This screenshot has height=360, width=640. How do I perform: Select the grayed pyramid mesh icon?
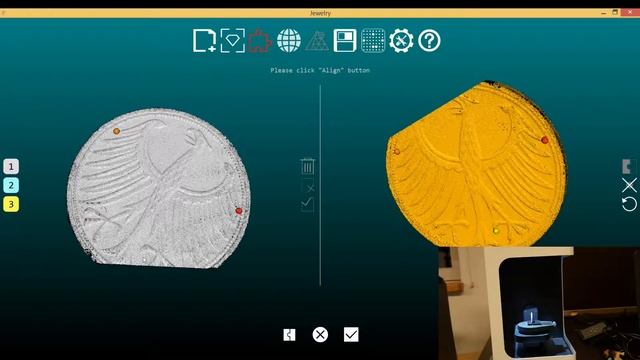point(317,41)
